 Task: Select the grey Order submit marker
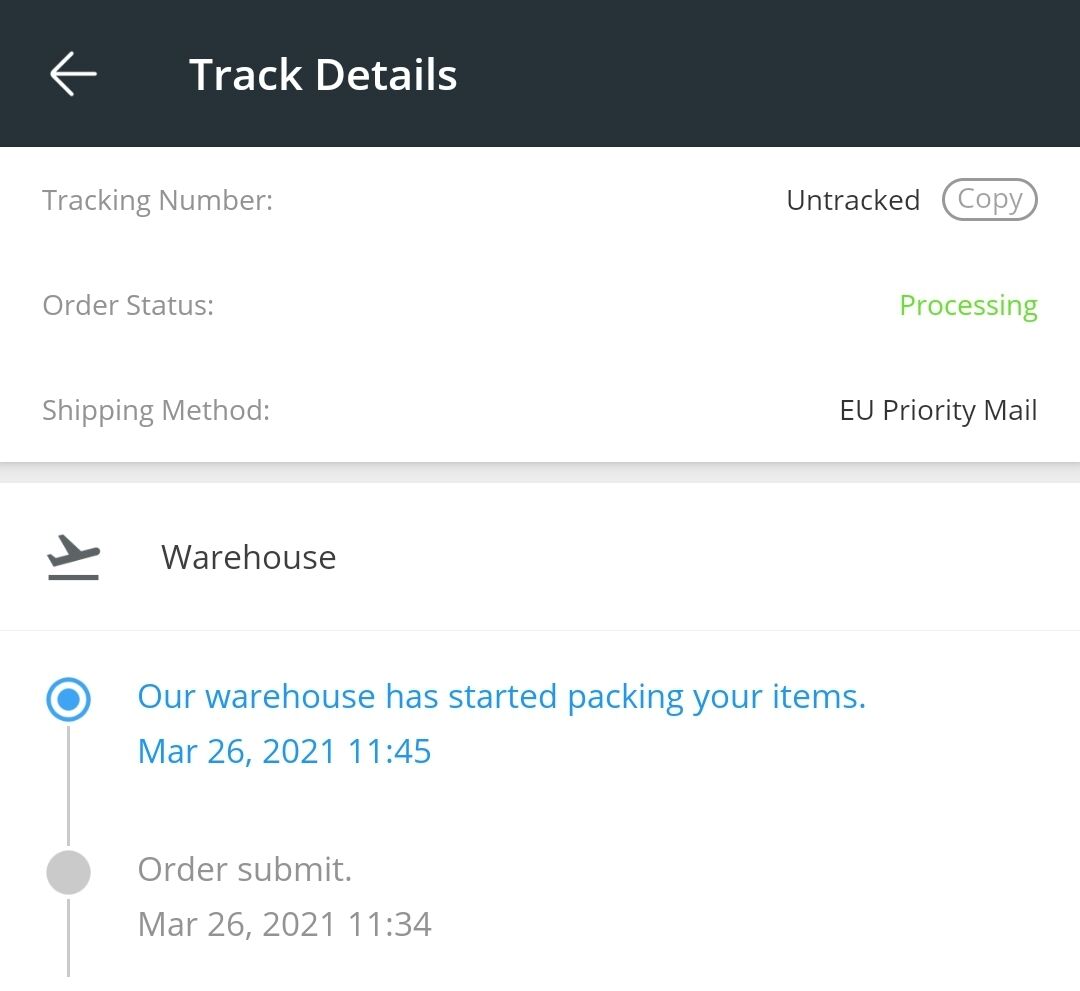[x=68, y=873]
